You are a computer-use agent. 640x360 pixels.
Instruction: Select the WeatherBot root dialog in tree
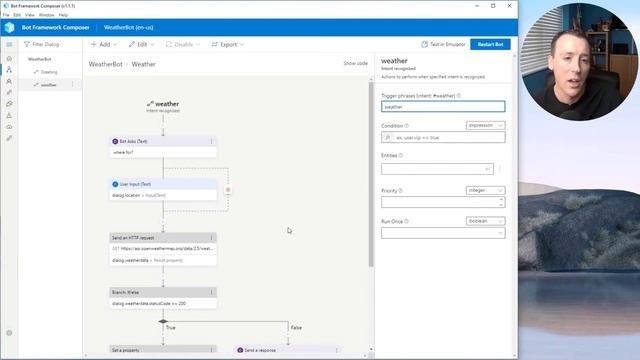40,59
